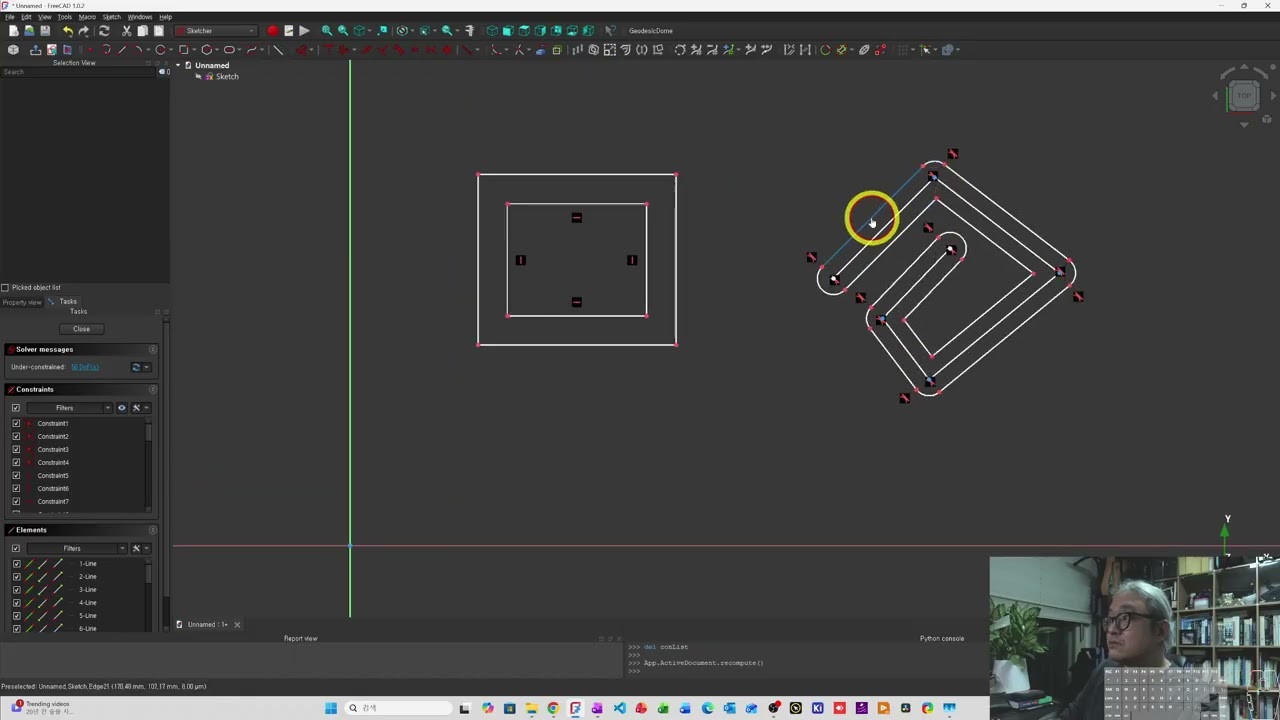Click the Leave Sketch icon
Screen dimensions: 1280x720
[x=35, y=49]
